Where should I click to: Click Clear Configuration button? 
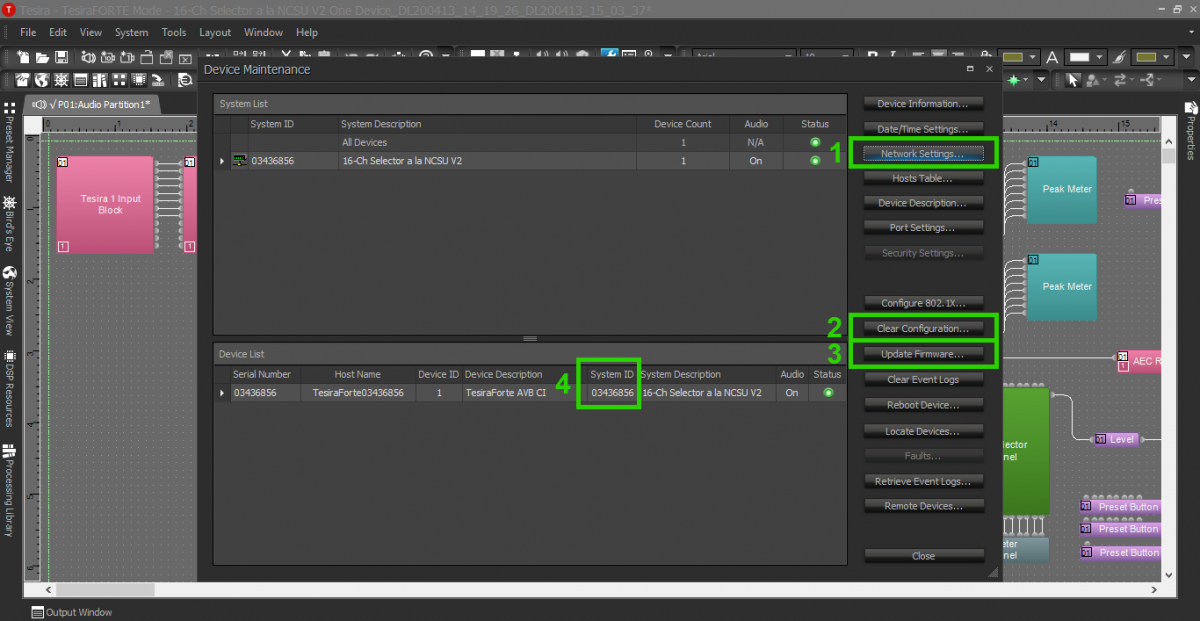pos(923,329)
